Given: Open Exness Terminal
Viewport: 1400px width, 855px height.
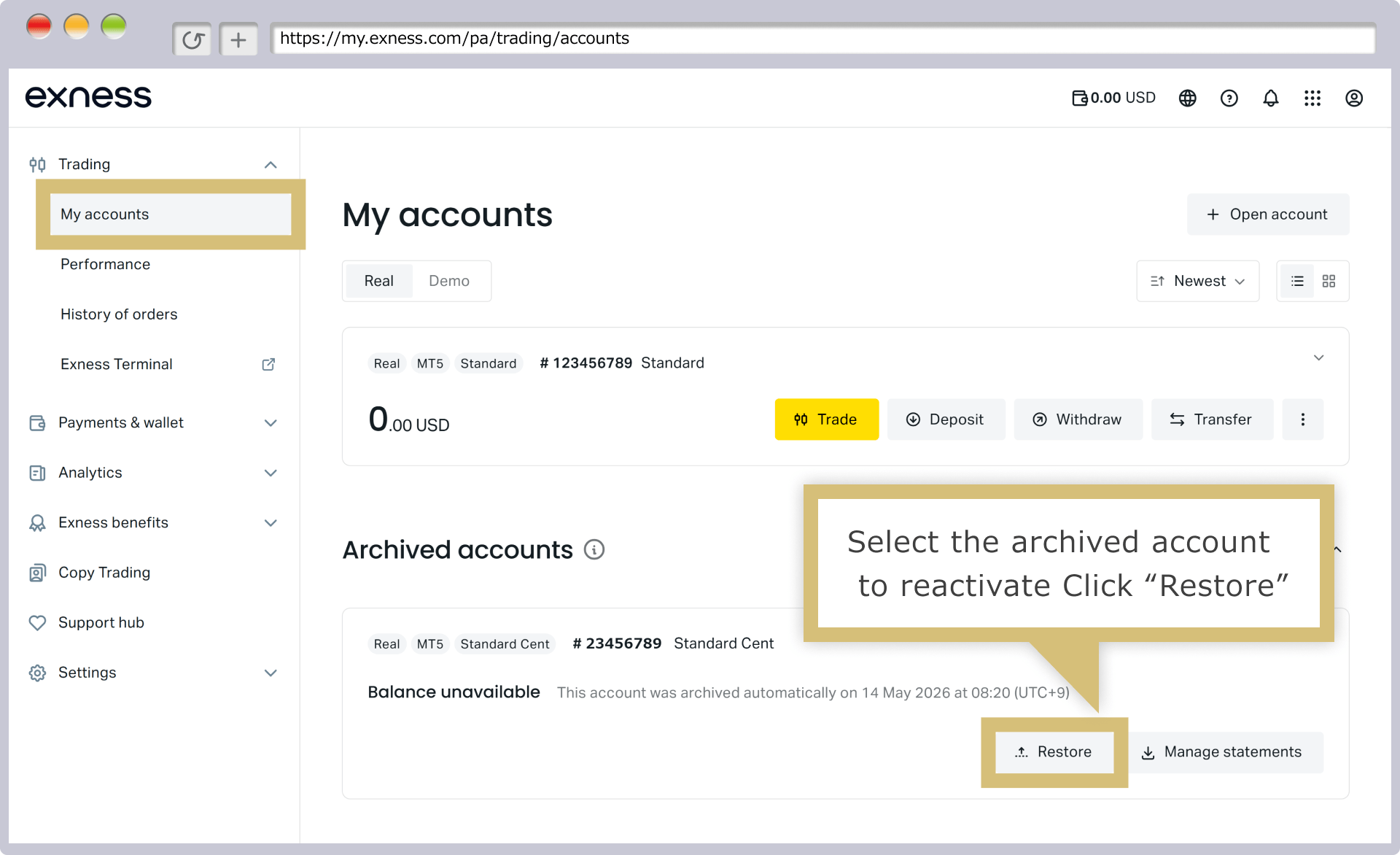Looking at the screenshot, I should point(117,364).
